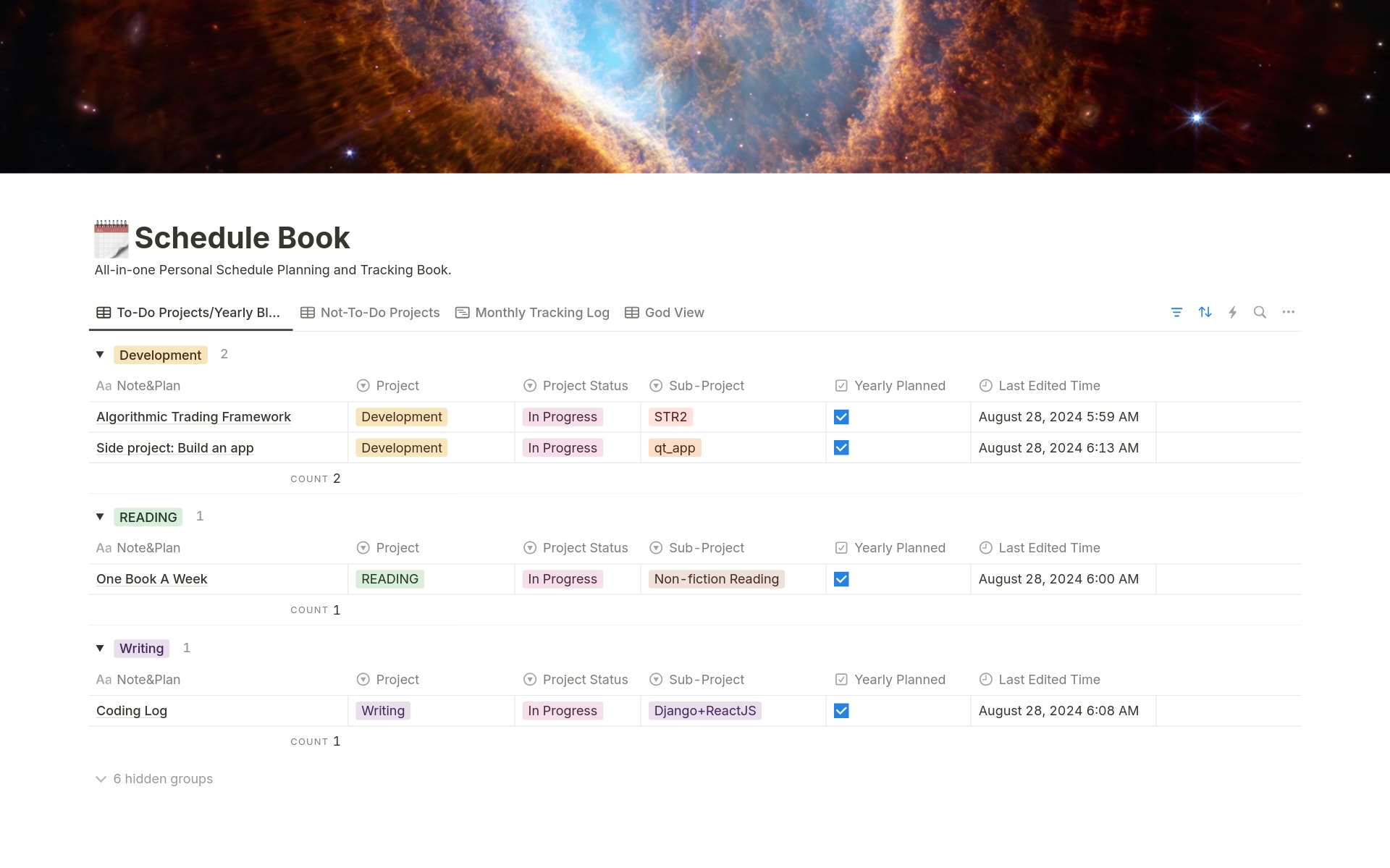Collapse the Development group
This screenshot has height=868, width=1390.
[x=100, y=354]
